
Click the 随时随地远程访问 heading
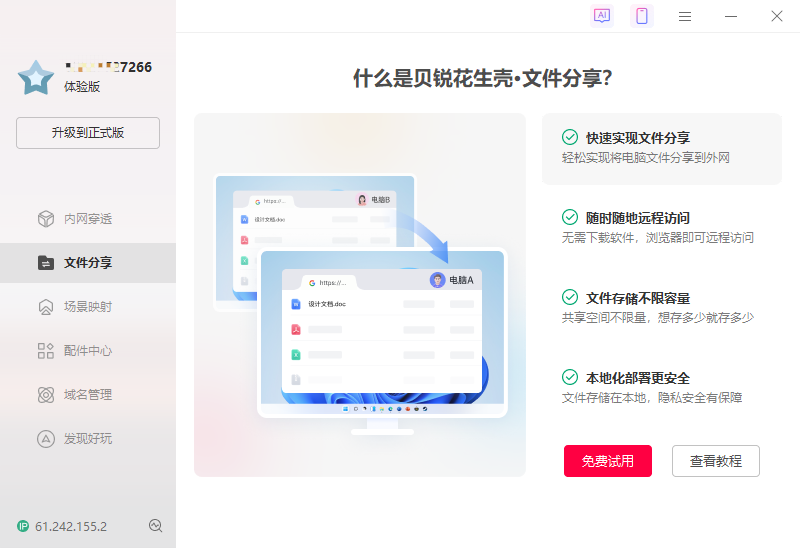638,218
